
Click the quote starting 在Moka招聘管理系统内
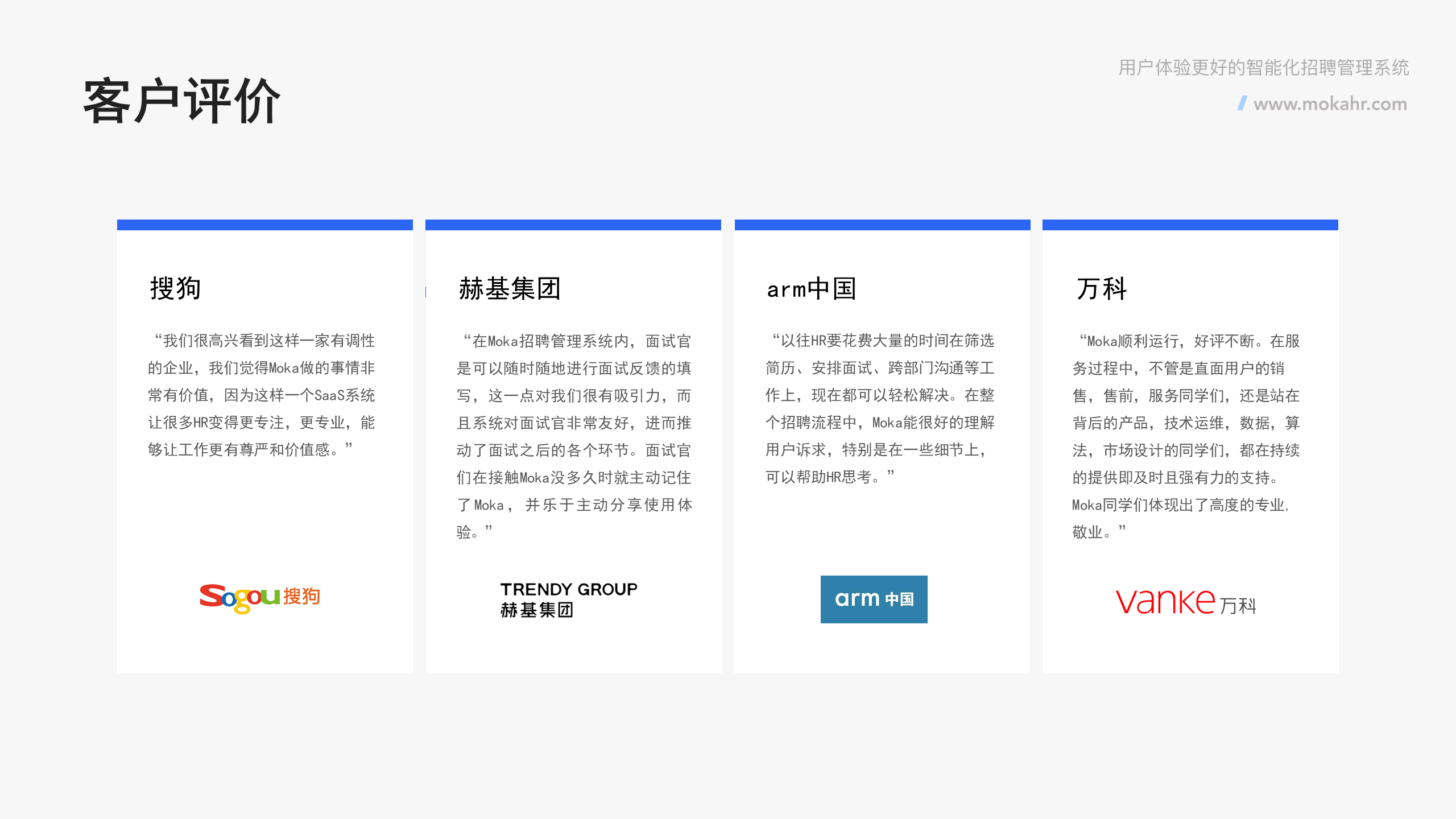click(574, 436)
